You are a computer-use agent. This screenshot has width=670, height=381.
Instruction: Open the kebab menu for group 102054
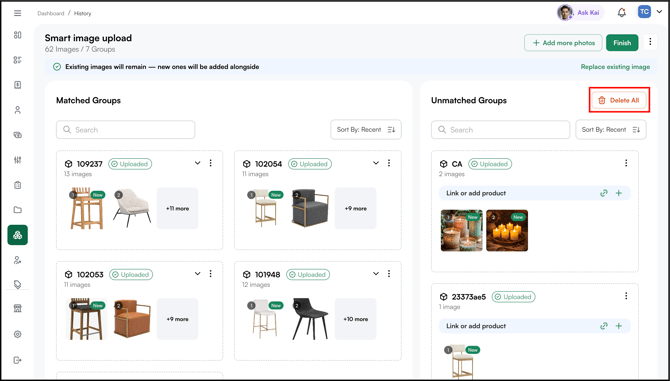pos(389,163)
